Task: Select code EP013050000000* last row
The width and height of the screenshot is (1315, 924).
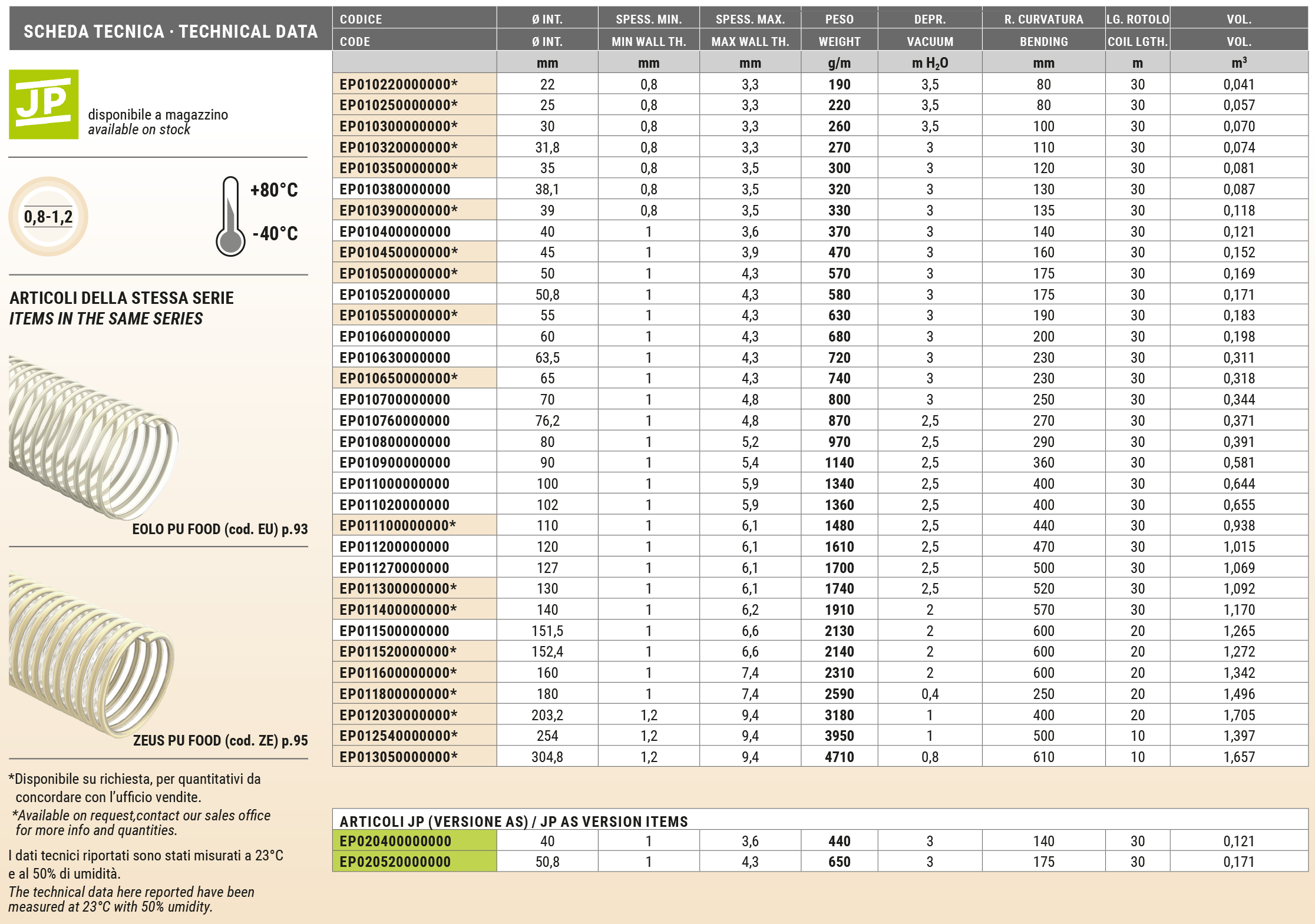Action: 398,757
